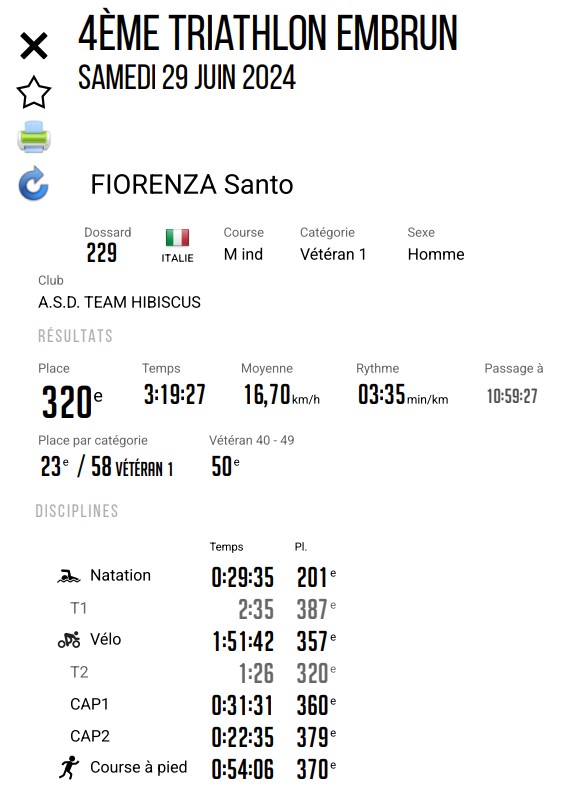This screenshot has width=572, height=794.
Task: Click the Italian flag icon
Action: pos(177,237)
